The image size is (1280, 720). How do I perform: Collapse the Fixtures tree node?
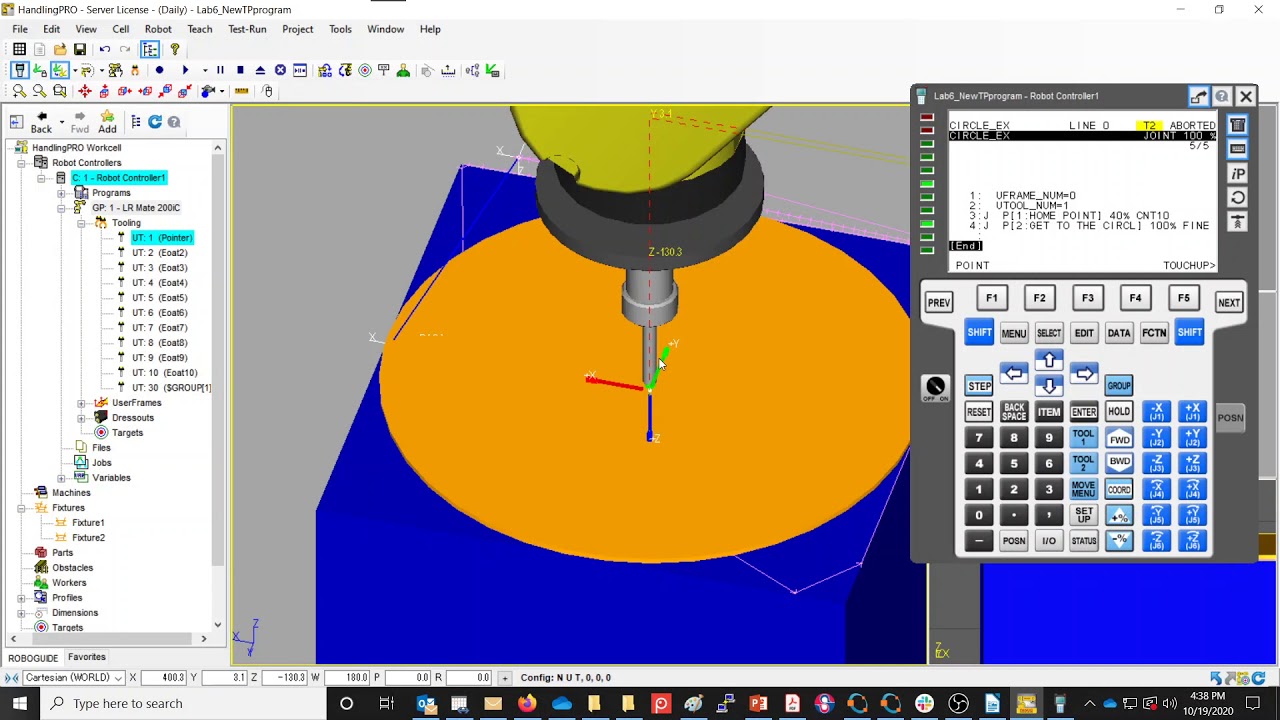click(22, 508)
